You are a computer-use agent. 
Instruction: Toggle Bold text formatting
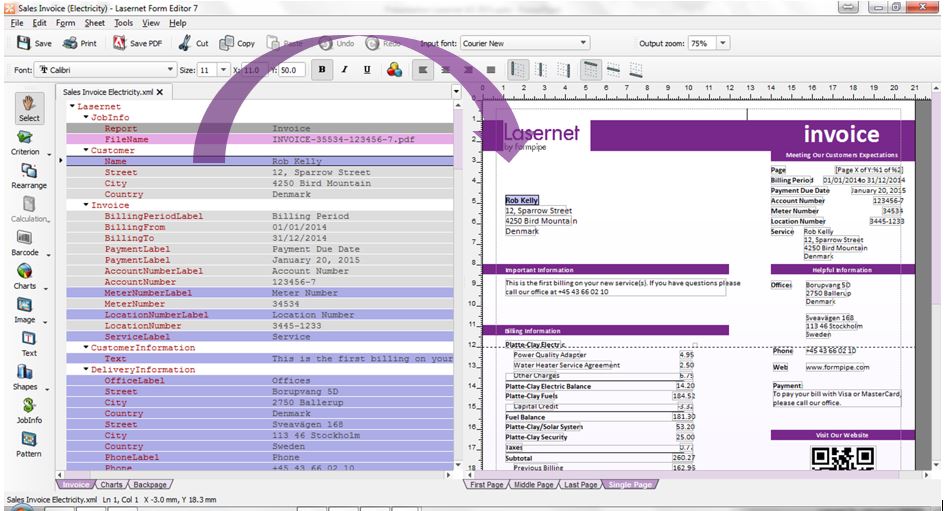pos(321,70)
